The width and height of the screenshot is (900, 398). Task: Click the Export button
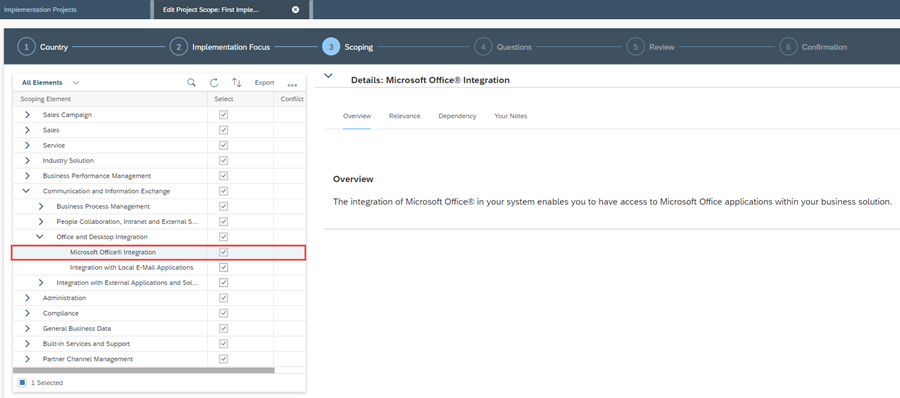click(265, 83)
